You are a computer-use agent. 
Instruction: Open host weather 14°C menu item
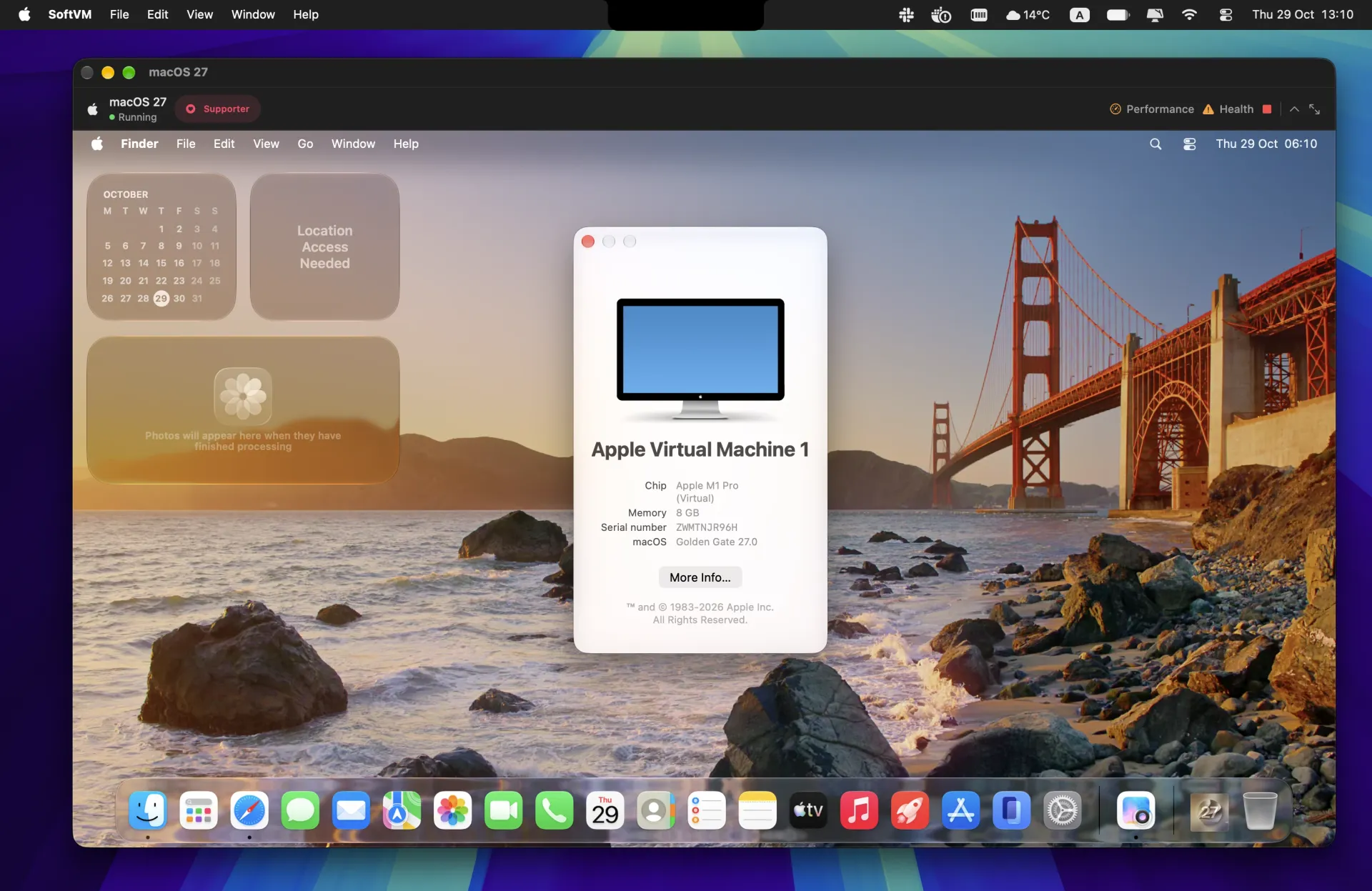point(1028,14)
